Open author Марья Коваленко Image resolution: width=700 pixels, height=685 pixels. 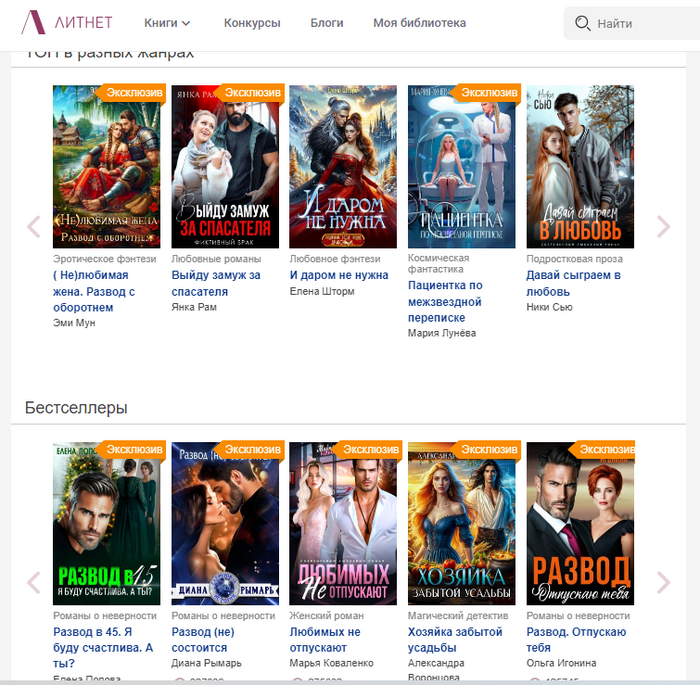click(x=331, y=663)
